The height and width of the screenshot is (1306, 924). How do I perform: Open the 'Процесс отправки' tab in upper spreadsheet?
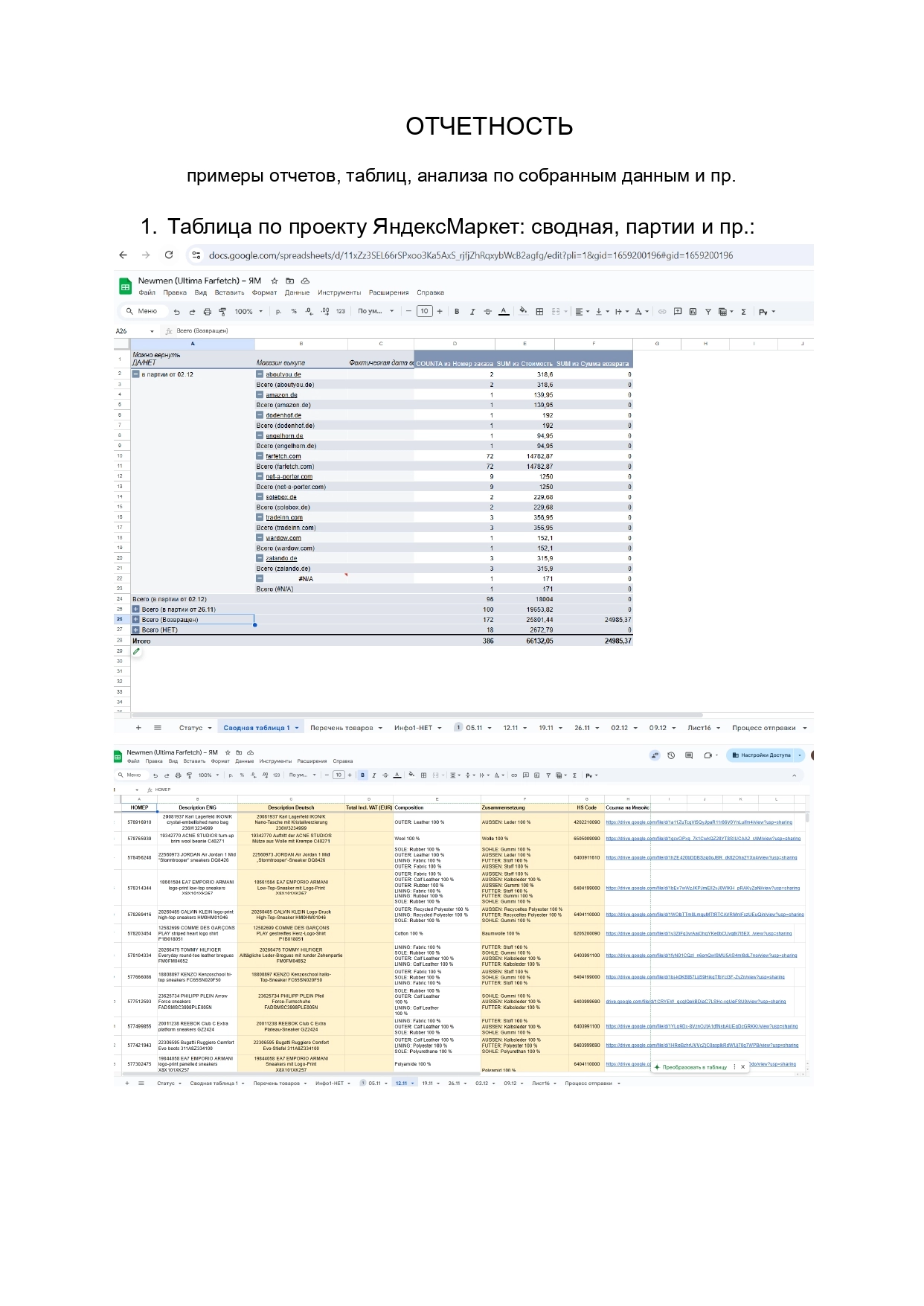[763, 728]
